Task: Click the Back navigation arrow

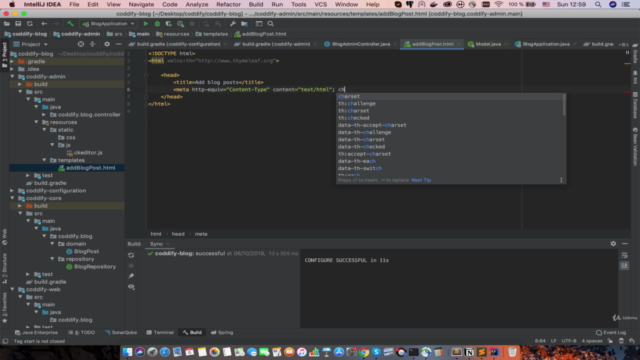Action: click(x=44, y=24)
